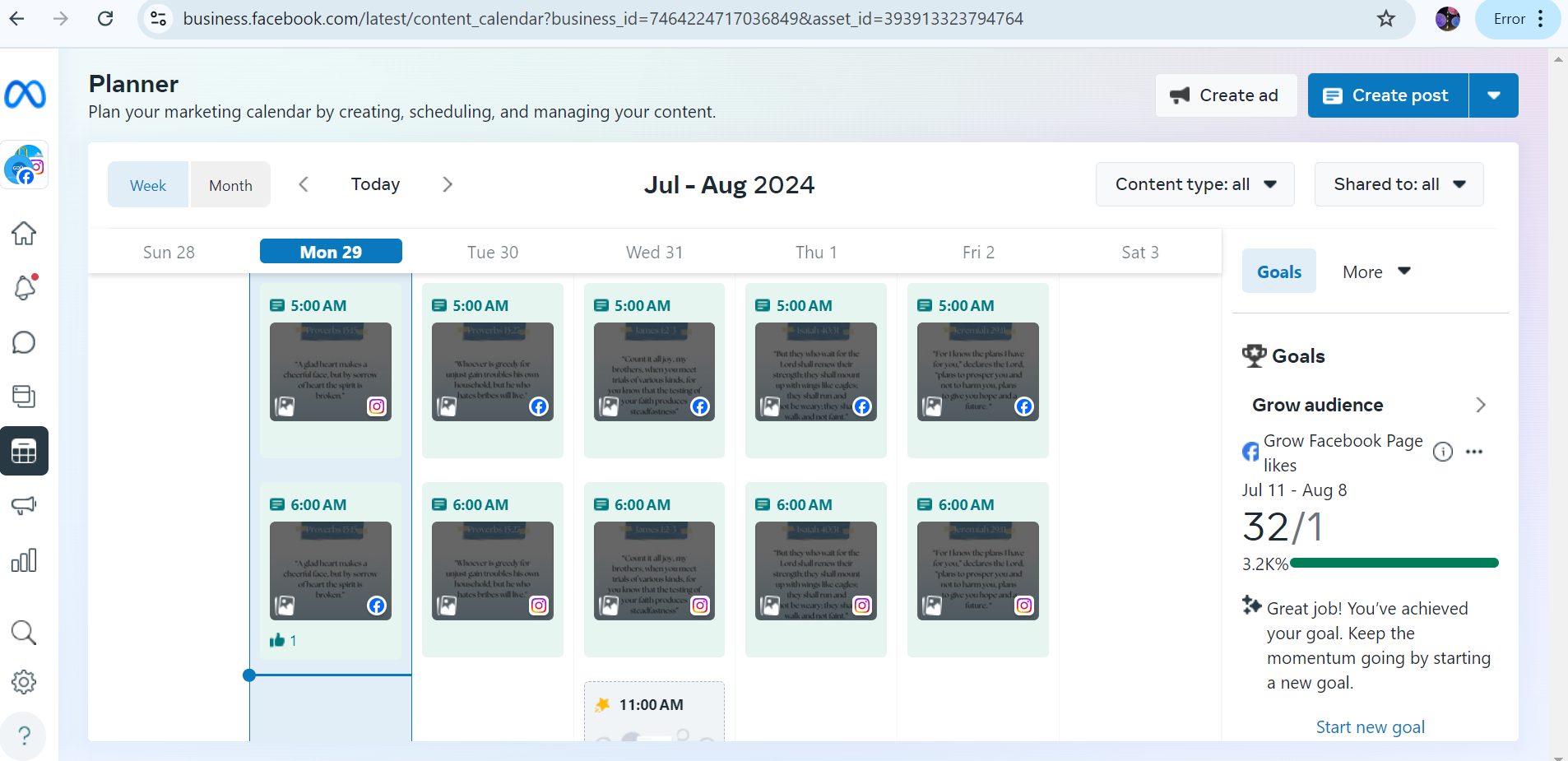1568x761 pixels.
Task: Open the Shared to: all filter
Action: pyautogui.click(x=1399, y=184)
